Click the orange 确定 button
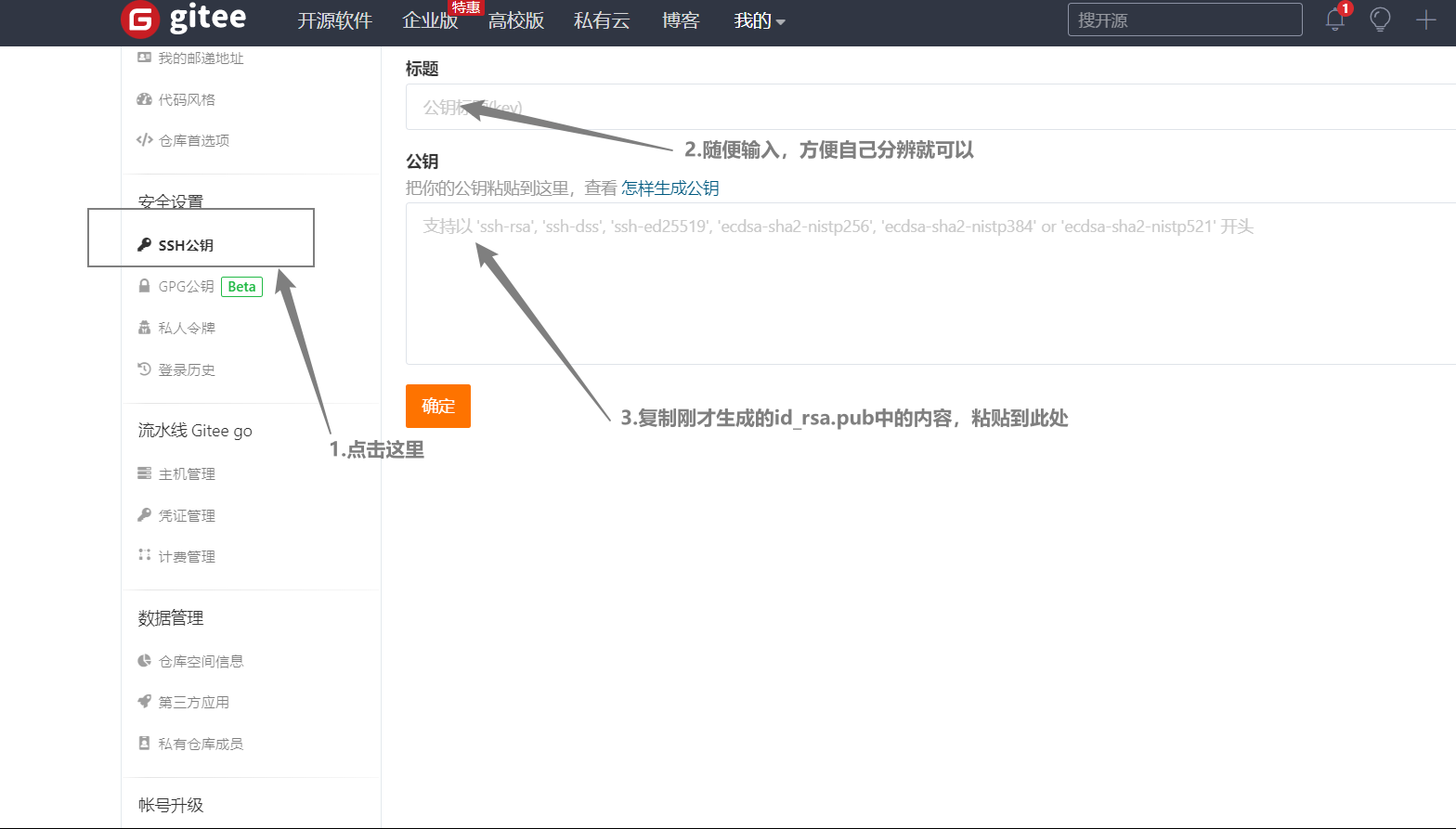 (438, 406)
